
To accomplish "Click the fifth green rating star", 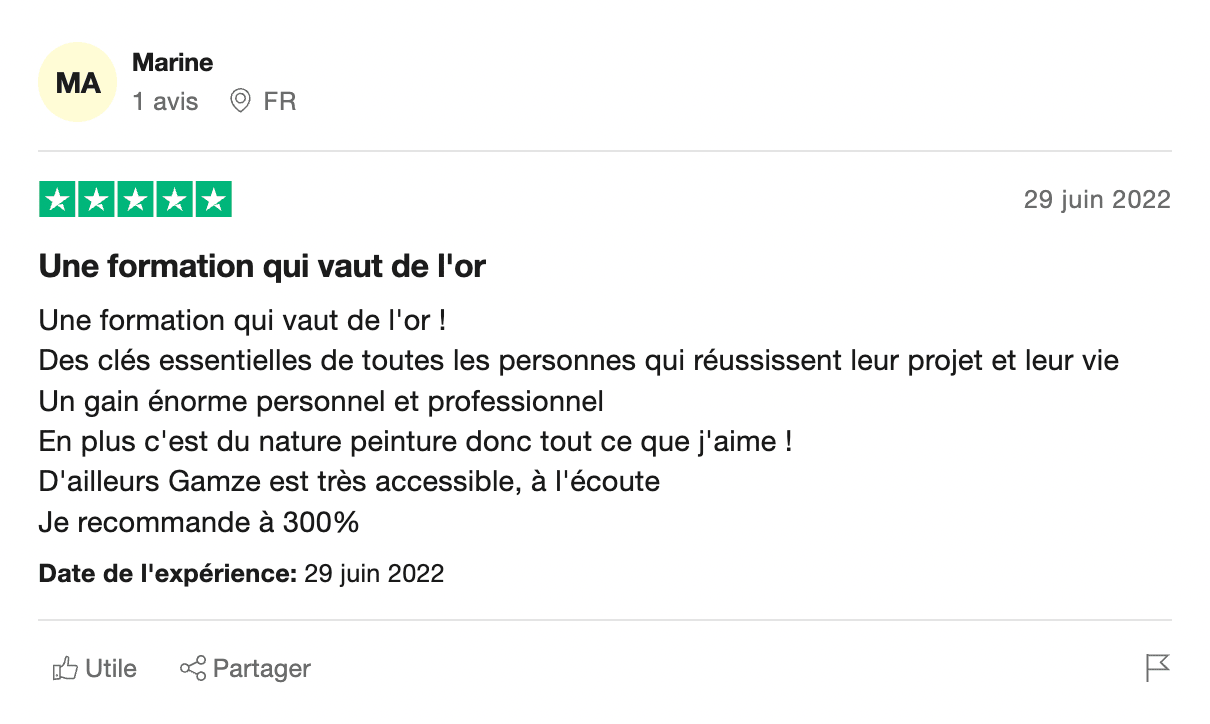I will pyautogui.click(x=212, y=200).
